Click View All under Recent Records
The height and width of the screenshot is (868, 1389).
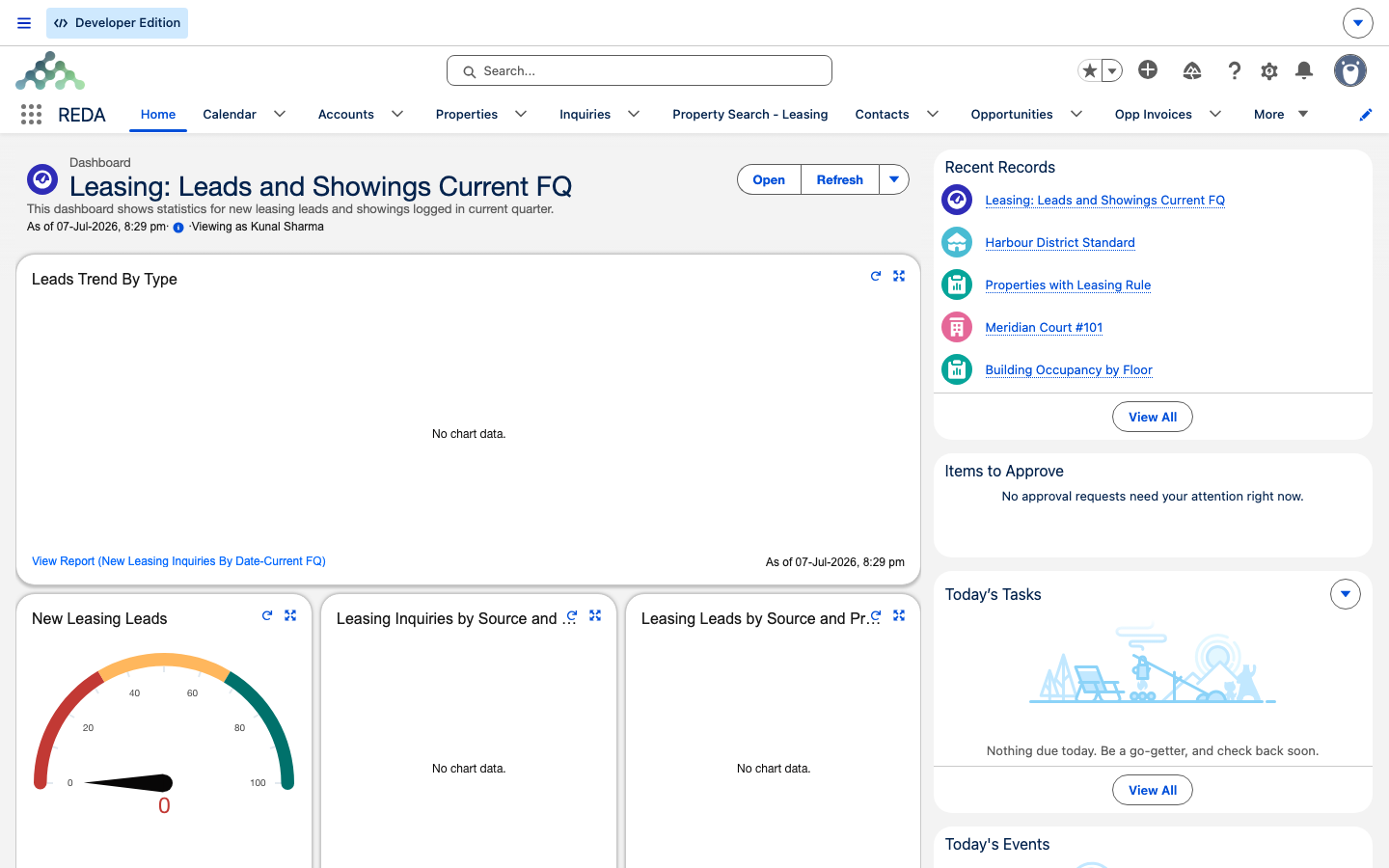(x=1153, y=417)
